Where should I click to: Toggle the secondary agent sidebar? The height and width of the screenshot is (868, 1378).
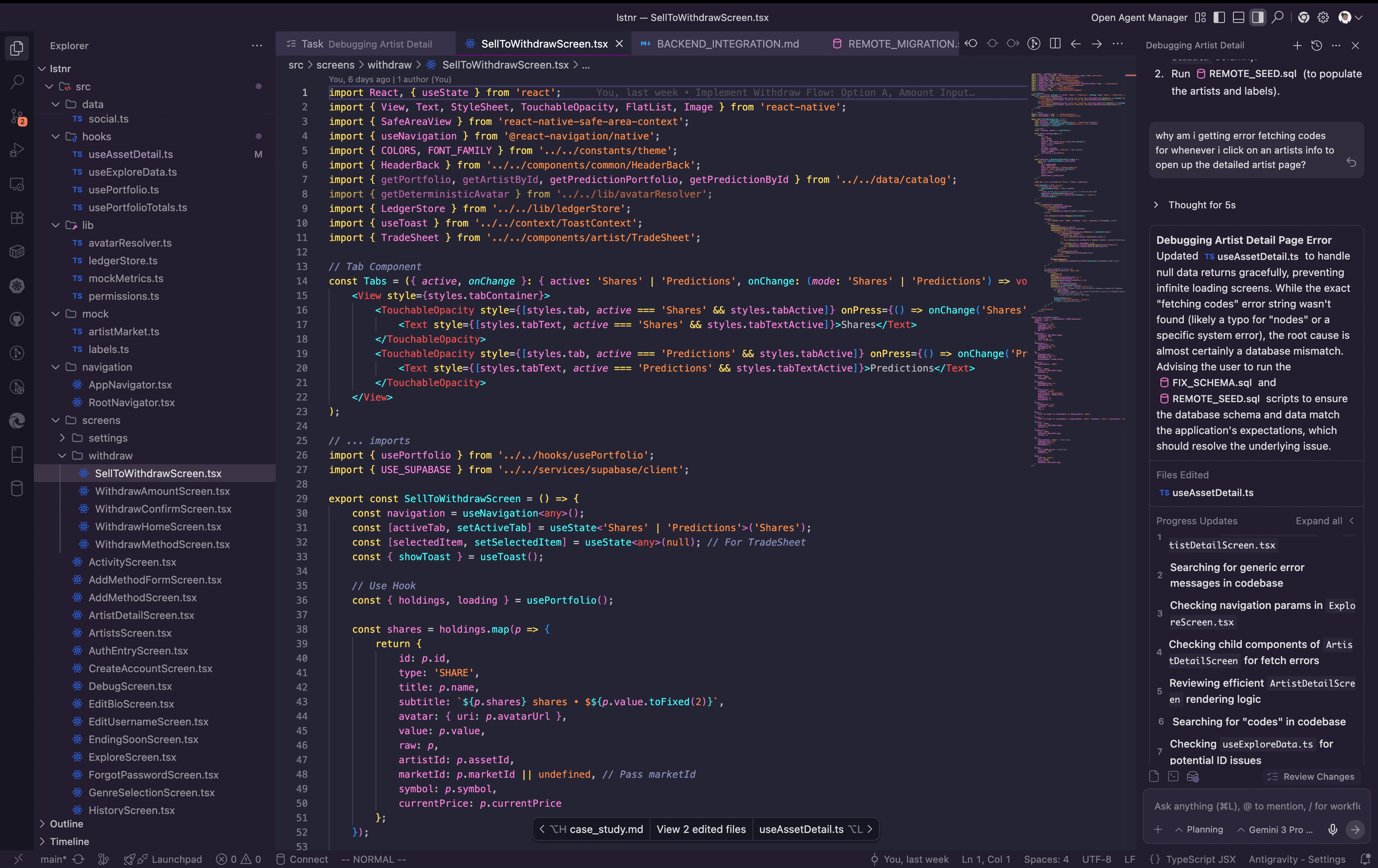pos(1257,18)
